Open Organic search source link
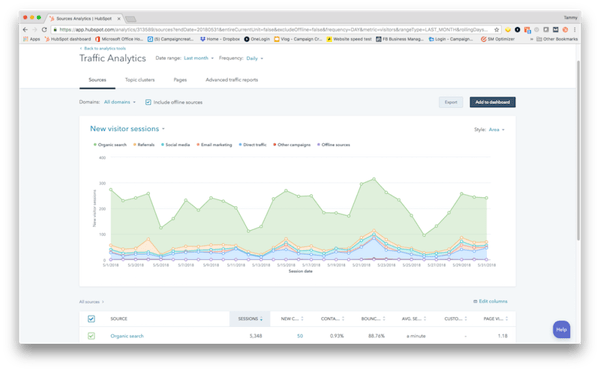Image resolution: width=600 pixels, height=371 pixels. click(x=127, y=336)
